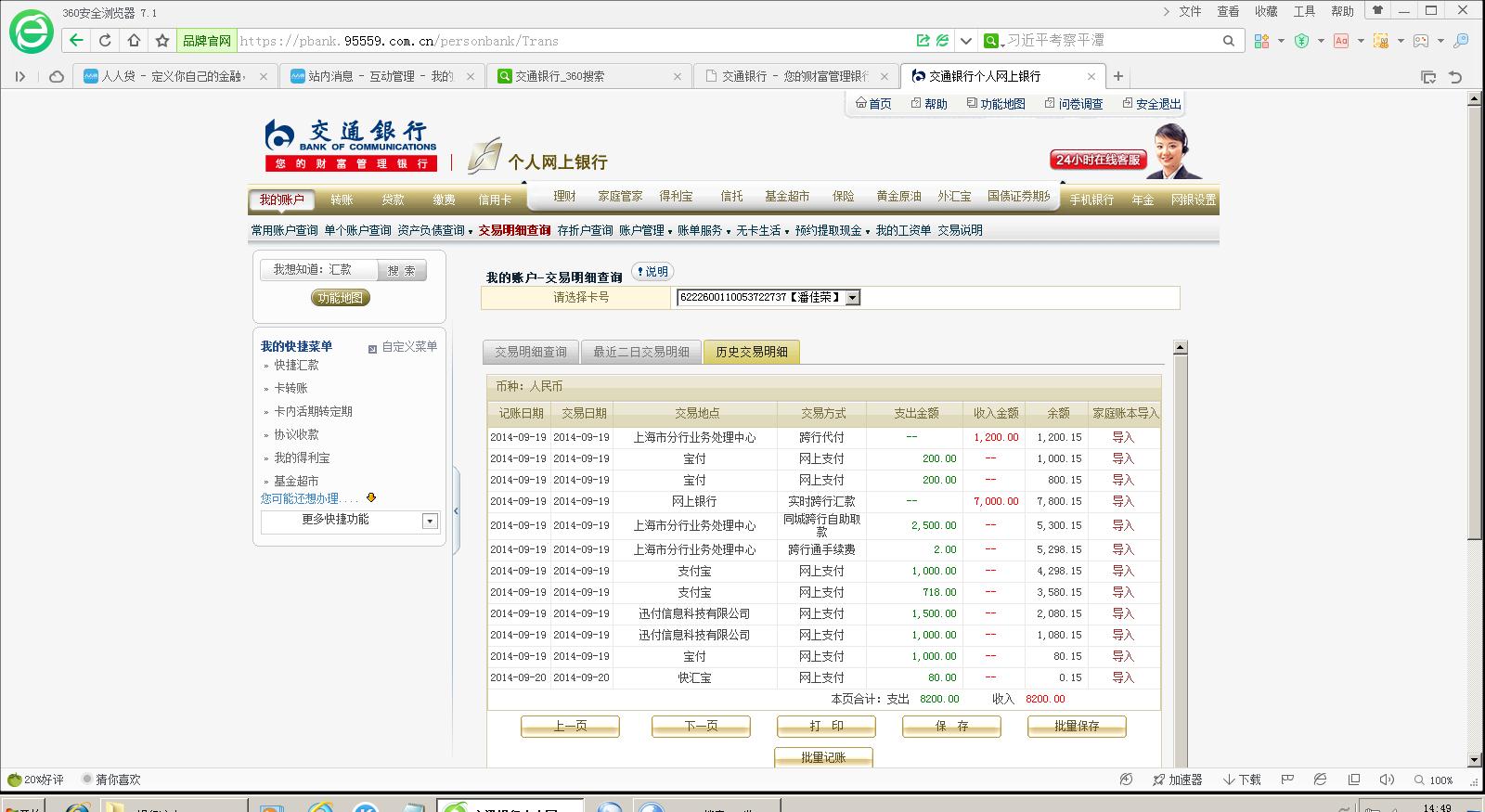Open the card number dropdown
Screen dimensions: 1485x812
point(852,298)
